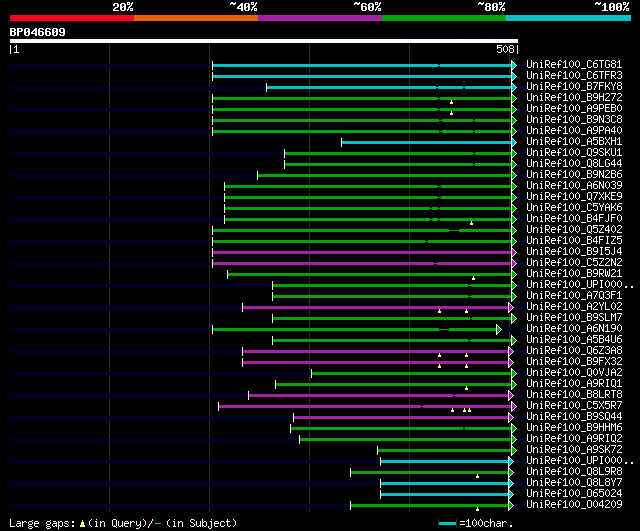Click the 508 query end position label

505,49
